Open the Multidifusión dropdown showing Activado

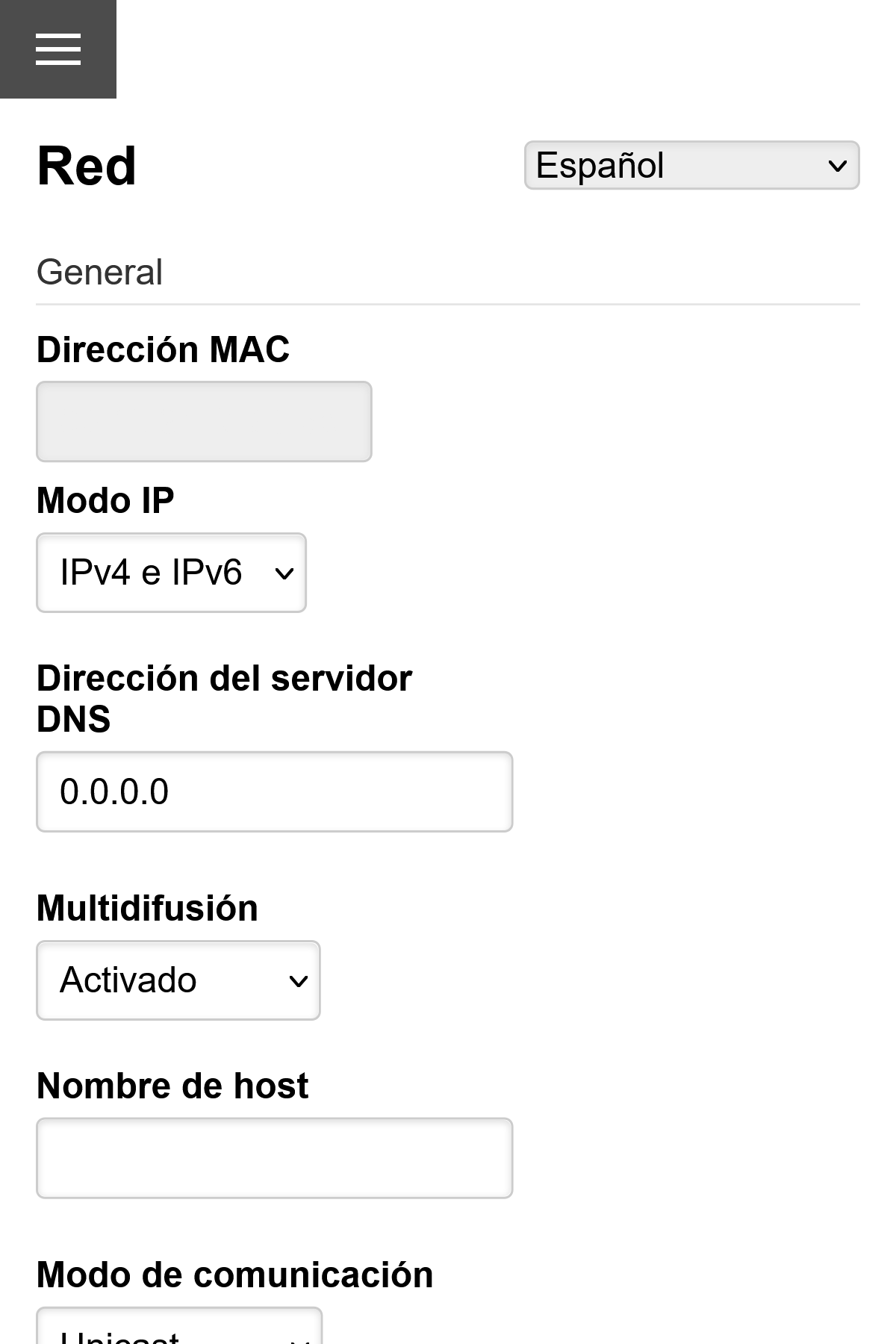pyautogui.click(x=178, y=980)
